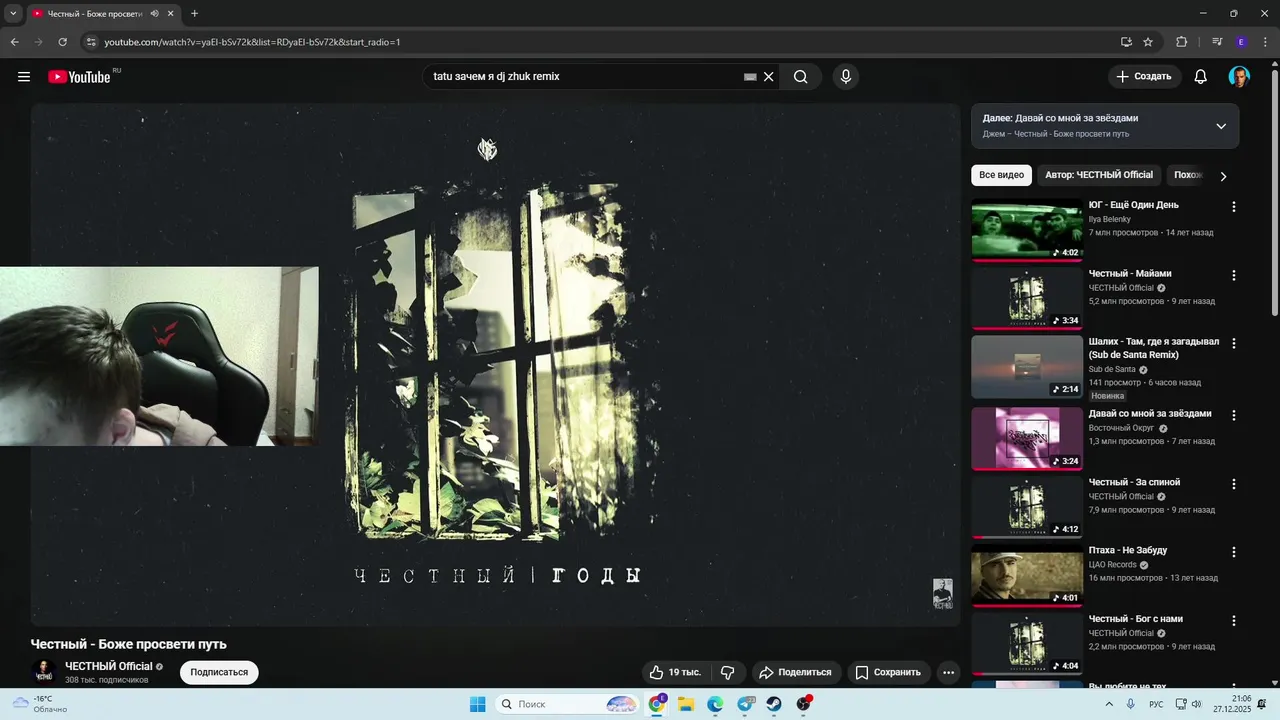
Task: Click channel watermark in video corner
Action: pos(943,593)
